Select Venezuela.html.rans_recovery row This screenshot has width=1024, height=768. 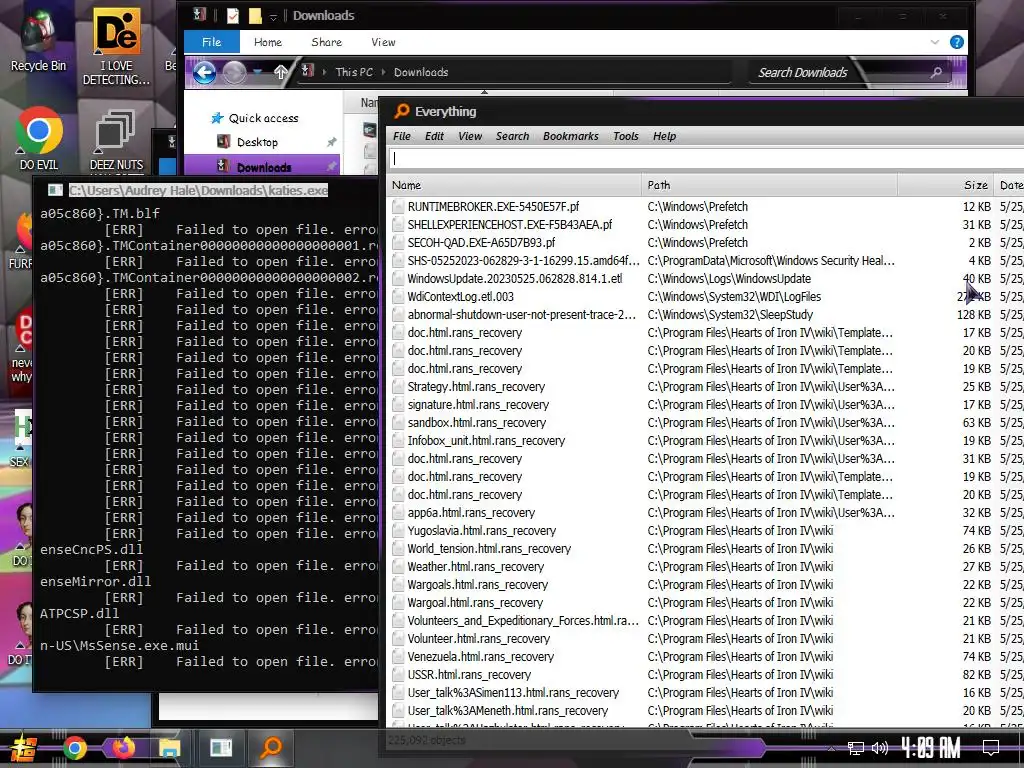tap(705, 656)
